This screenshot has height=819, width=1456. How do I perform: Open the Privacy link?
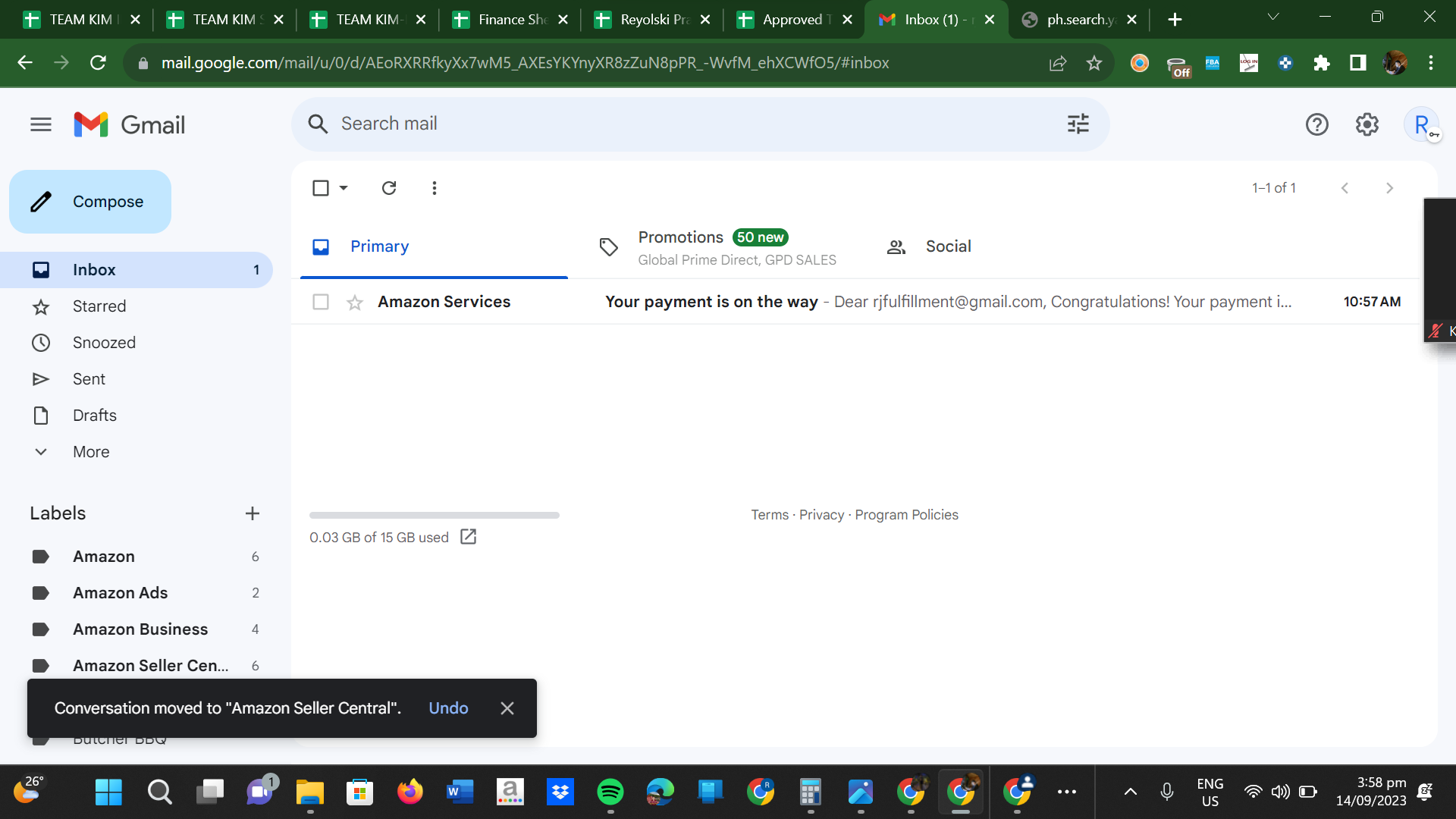coord(821,515)
